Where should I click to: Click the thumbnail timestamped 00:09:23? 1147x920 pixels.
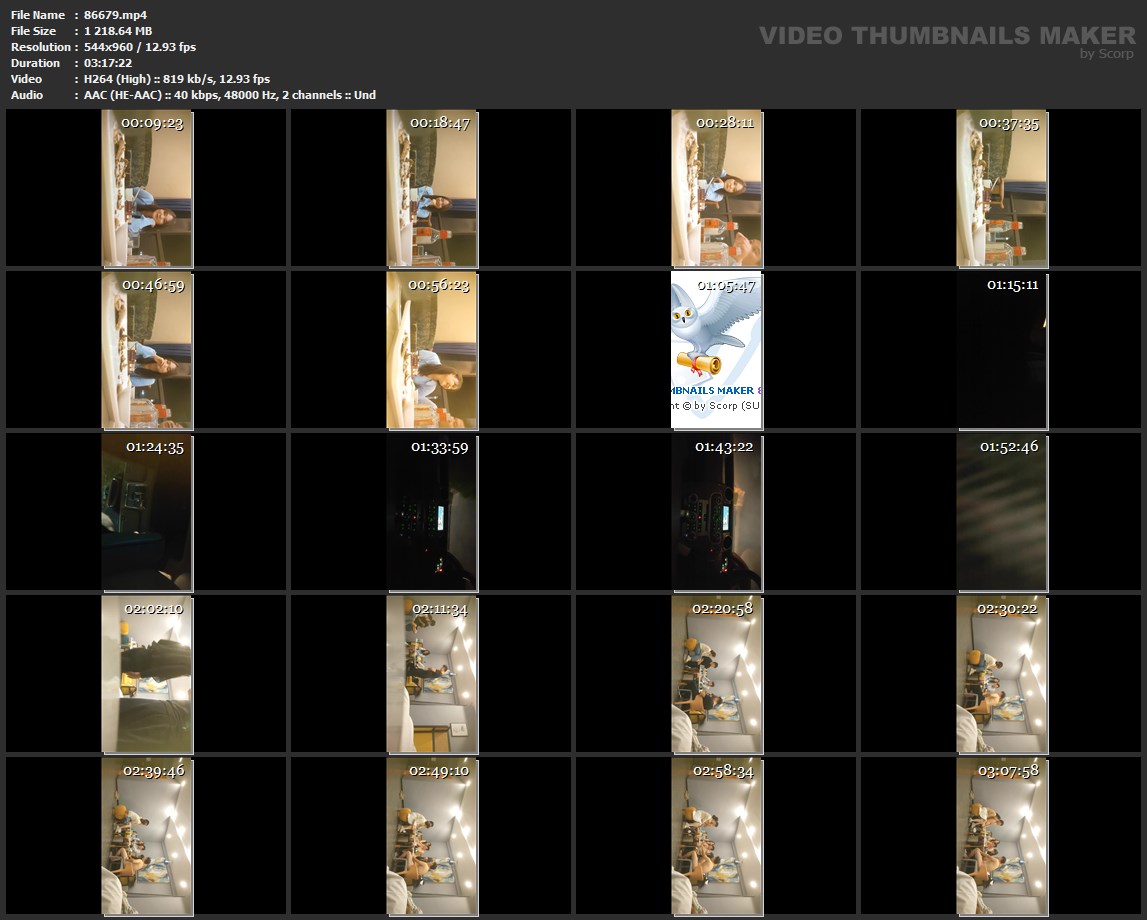[x=147, y=188]
